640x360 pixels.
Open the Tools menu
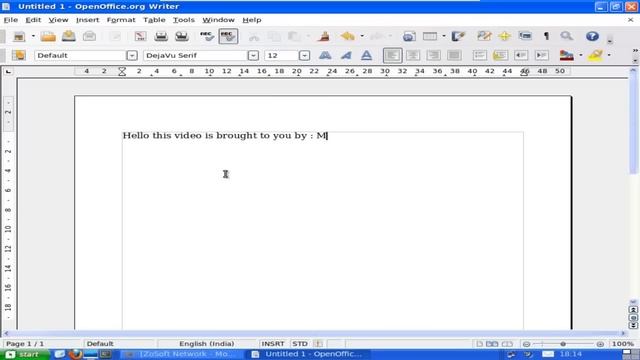(x=184, y=20)
